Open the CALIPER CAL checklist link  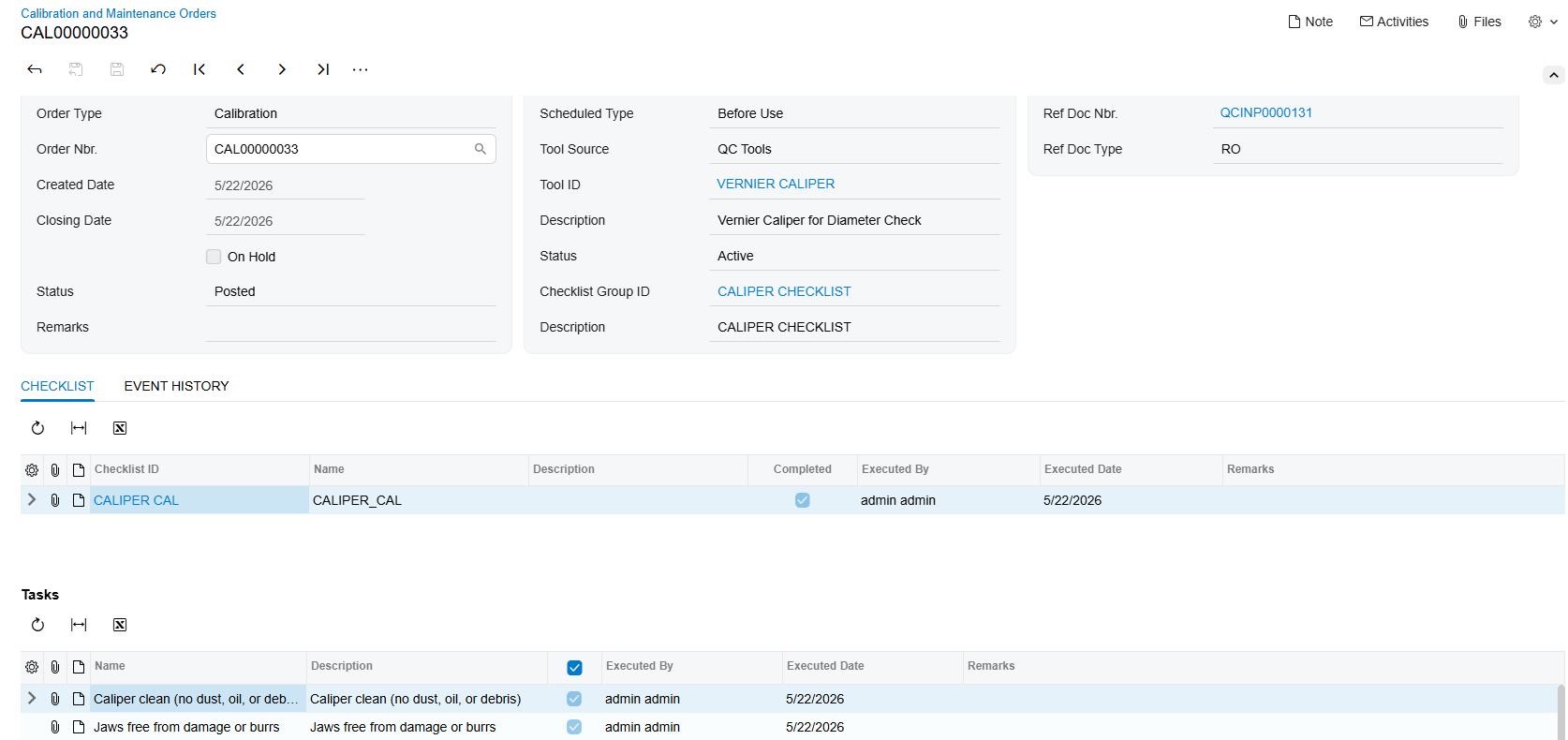136,500
